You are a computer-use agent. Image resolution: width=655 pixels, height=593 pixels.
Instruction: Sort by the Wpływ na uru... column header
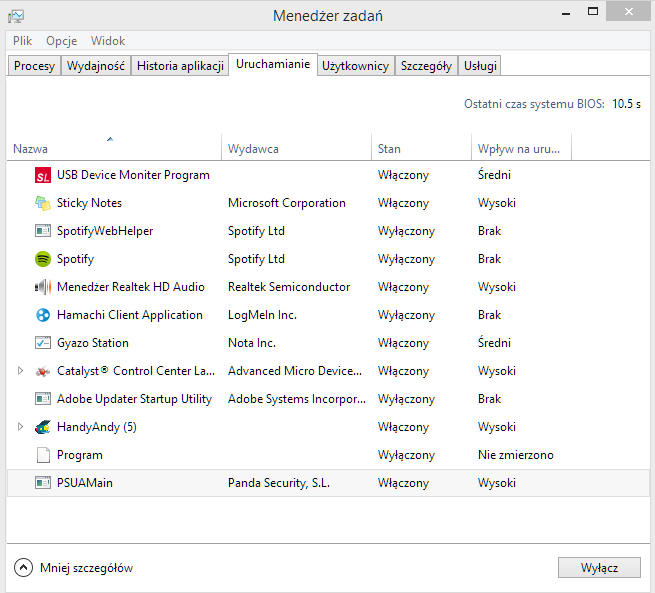(521, 147)
